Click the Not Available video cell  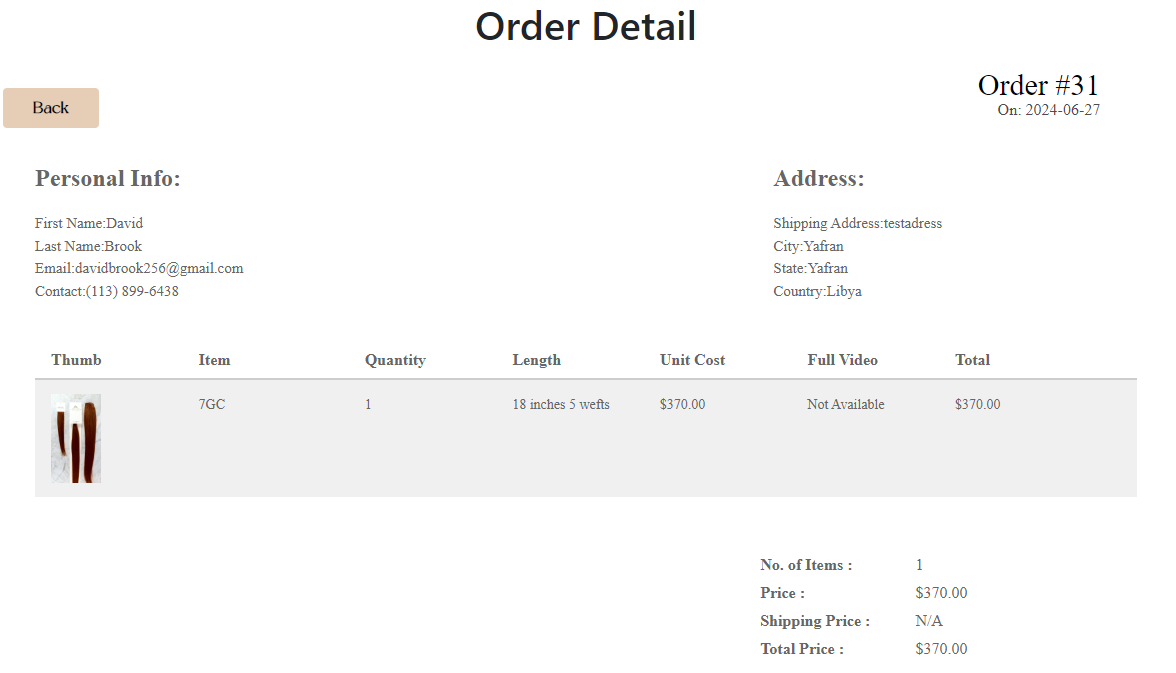(846, 405)
